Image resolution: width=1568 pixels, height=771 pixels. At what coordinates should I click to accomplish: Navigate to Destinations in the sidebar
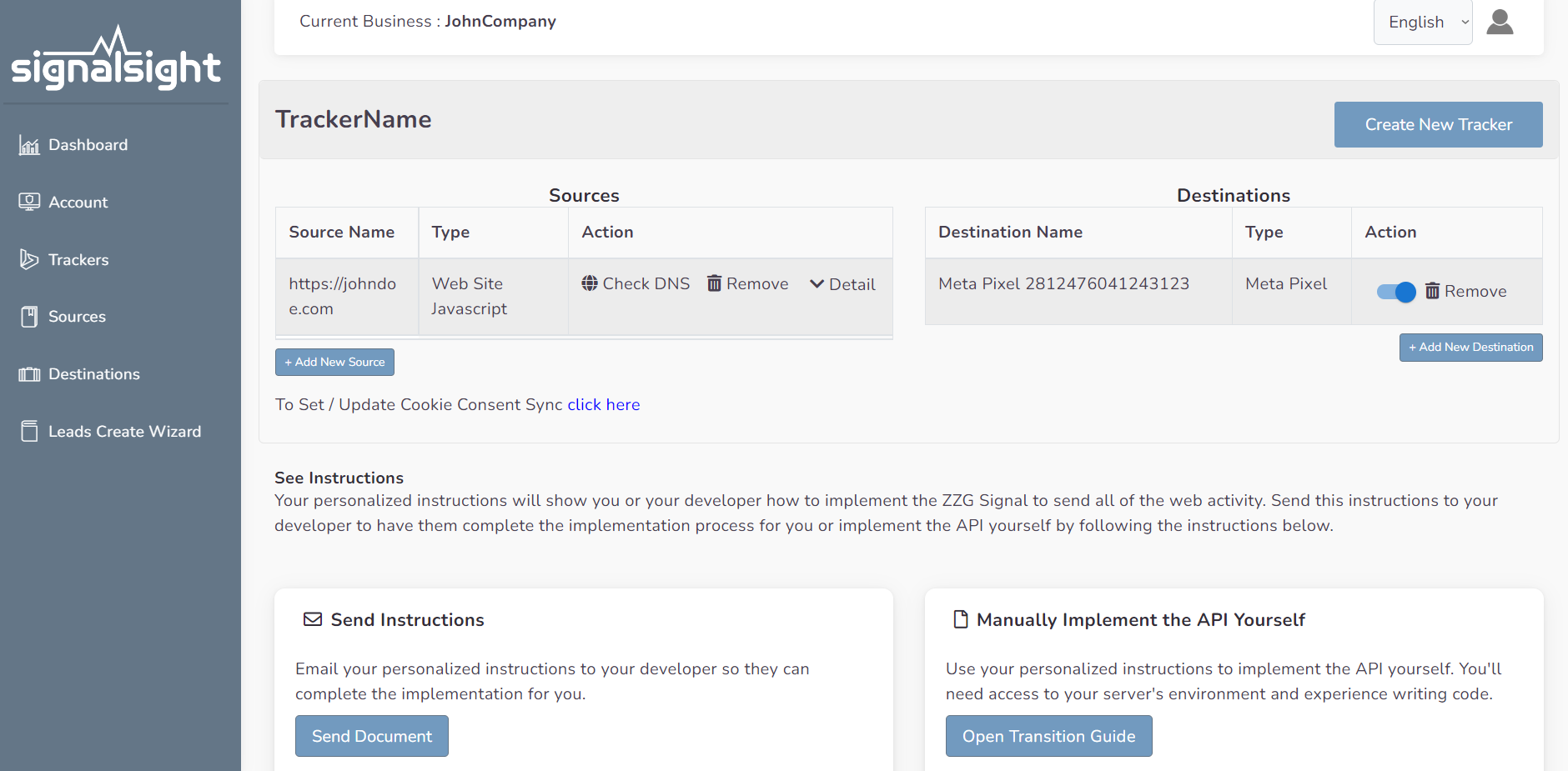(x=94, y=374)
